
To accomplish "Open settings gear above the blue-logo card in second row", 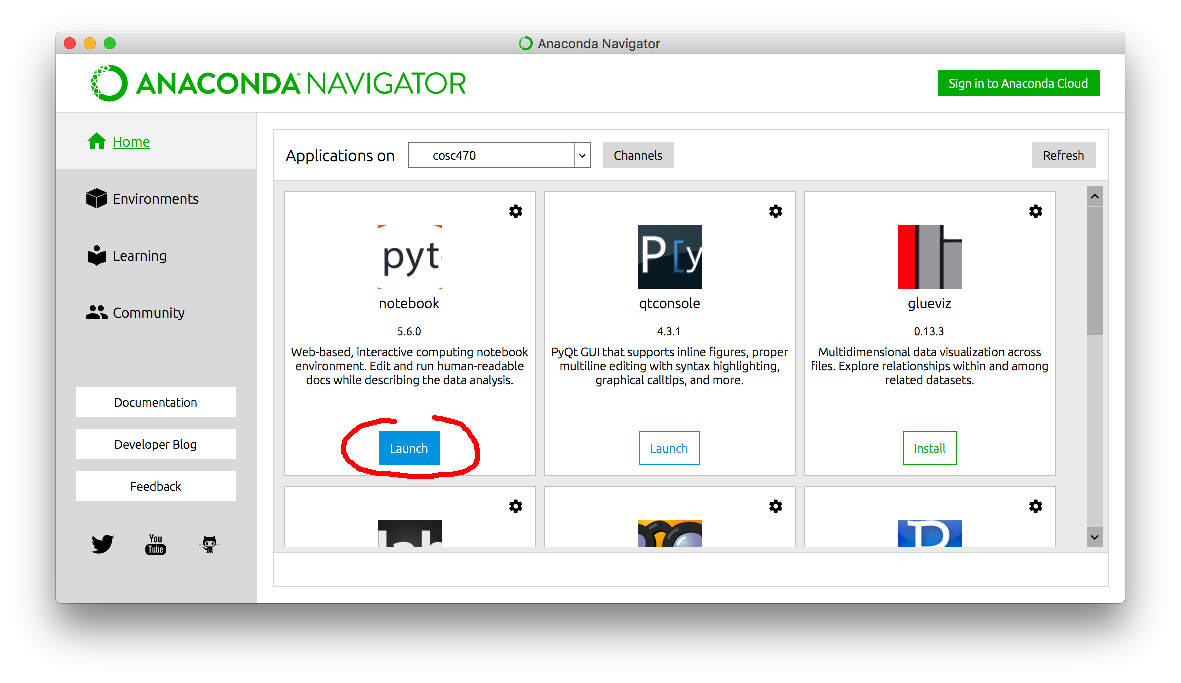I will [1036, 507].
